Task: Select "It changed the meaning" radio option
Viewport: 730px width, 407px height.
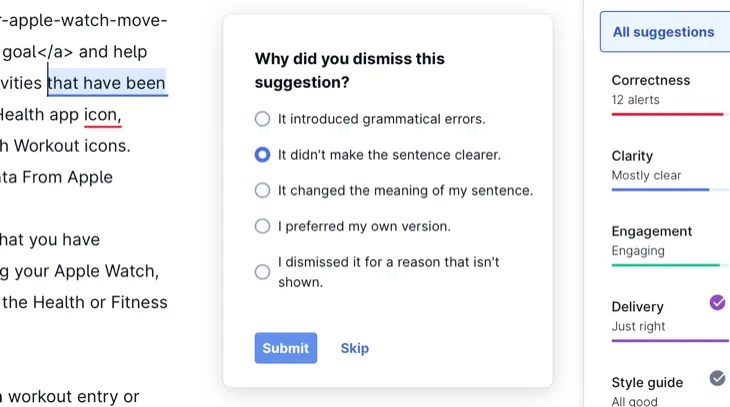Action: click(x=262, y=190)
